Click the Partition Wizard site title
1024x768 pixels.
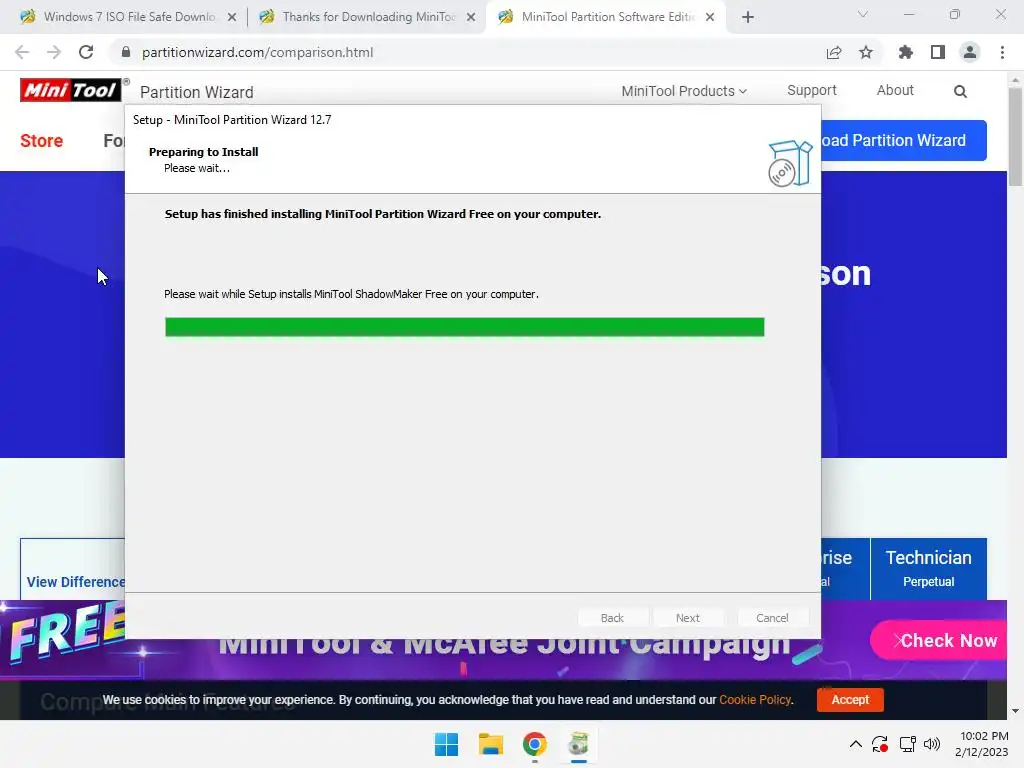click(x=197, y=92)
